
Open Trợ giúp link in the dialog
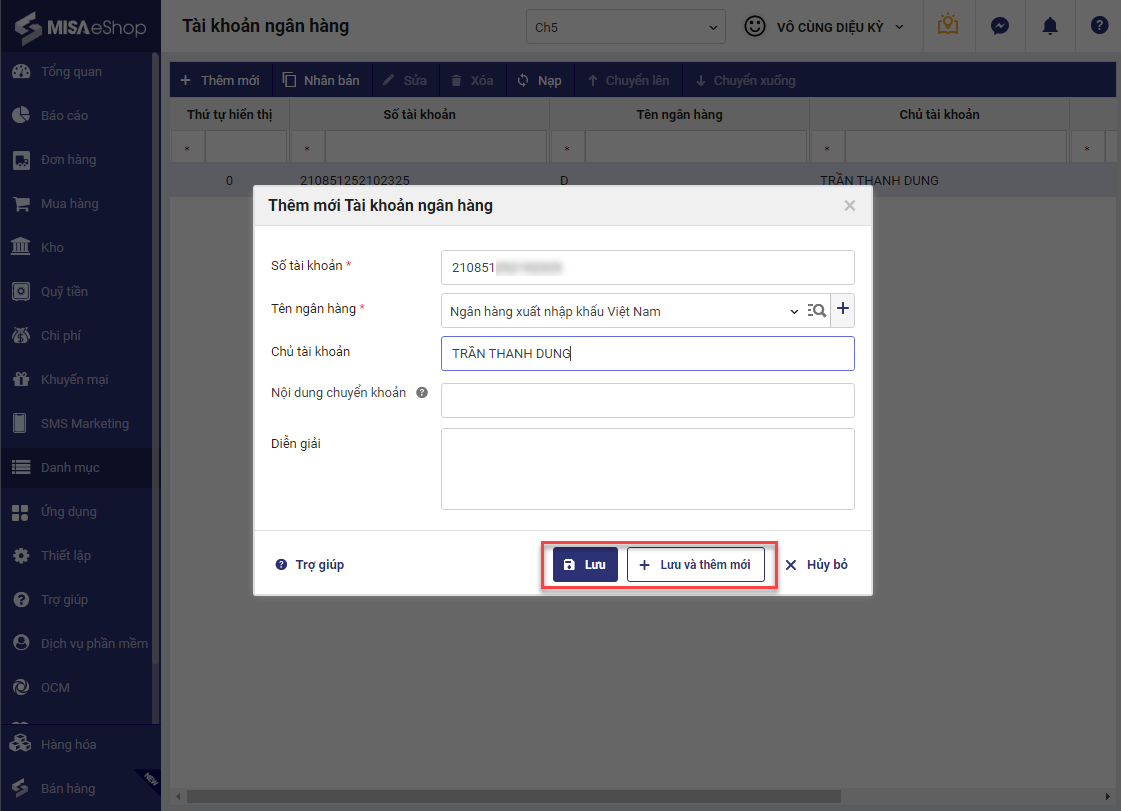310,564
